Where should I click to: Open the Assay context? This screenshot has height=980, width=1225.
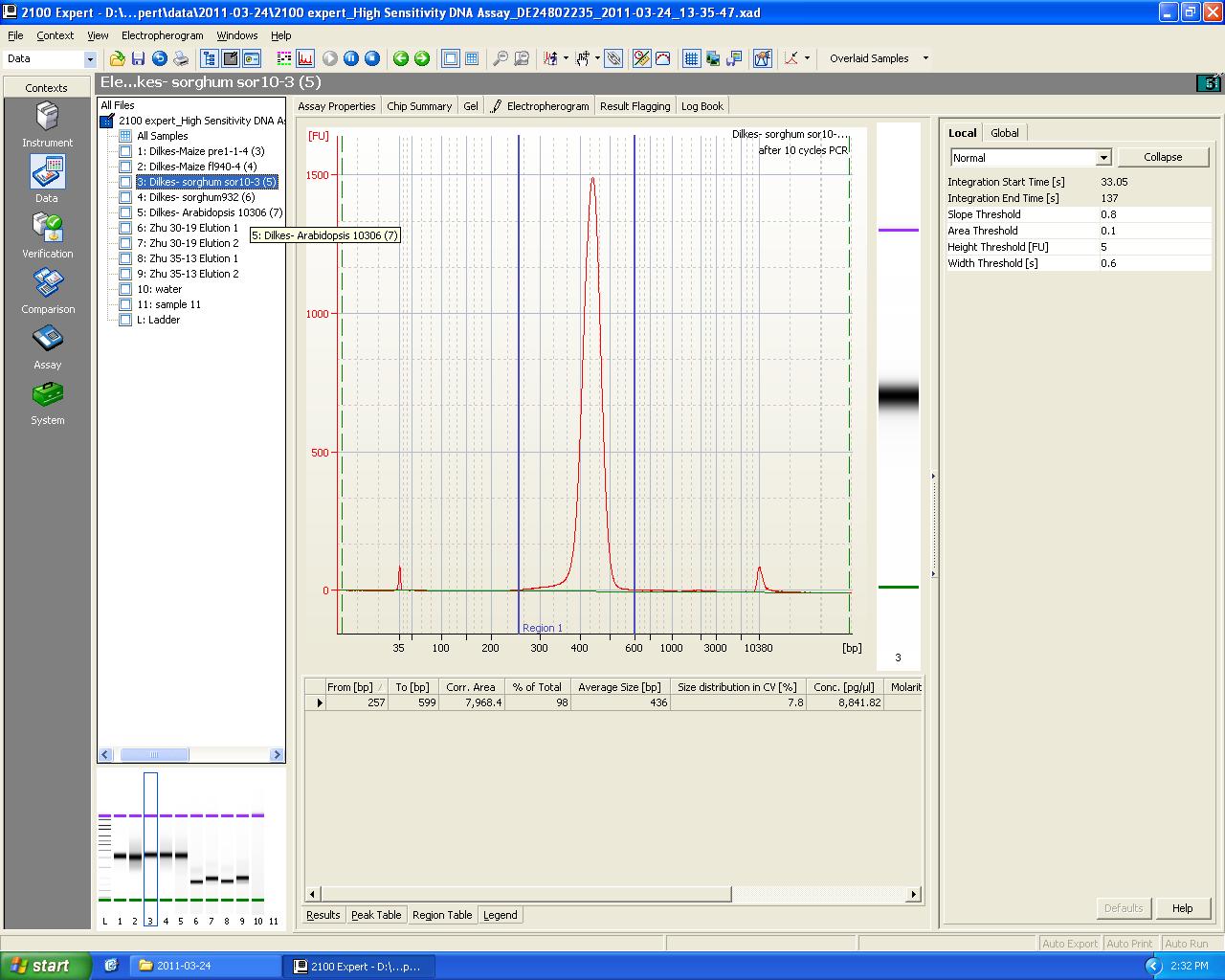(47, 346)
